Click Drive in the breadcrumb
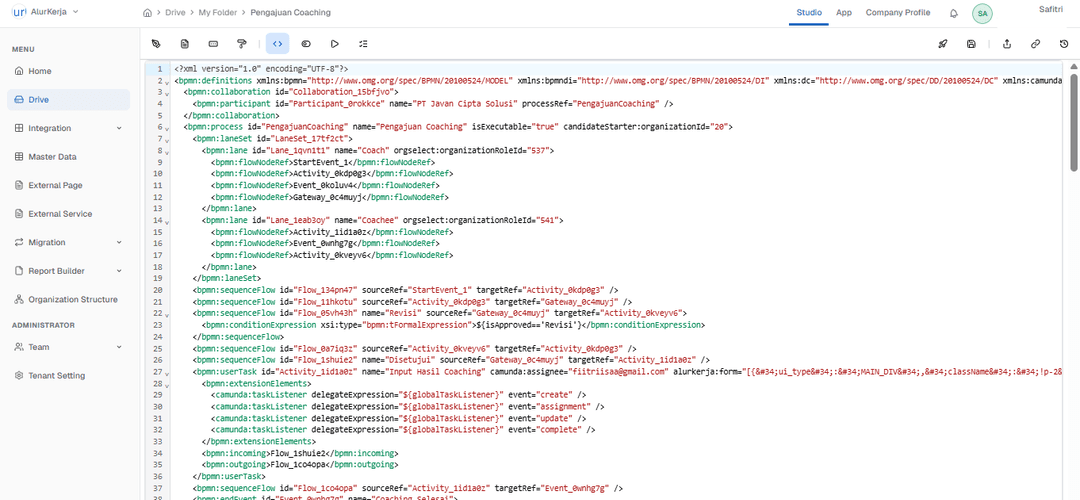 tap(174, 12)
